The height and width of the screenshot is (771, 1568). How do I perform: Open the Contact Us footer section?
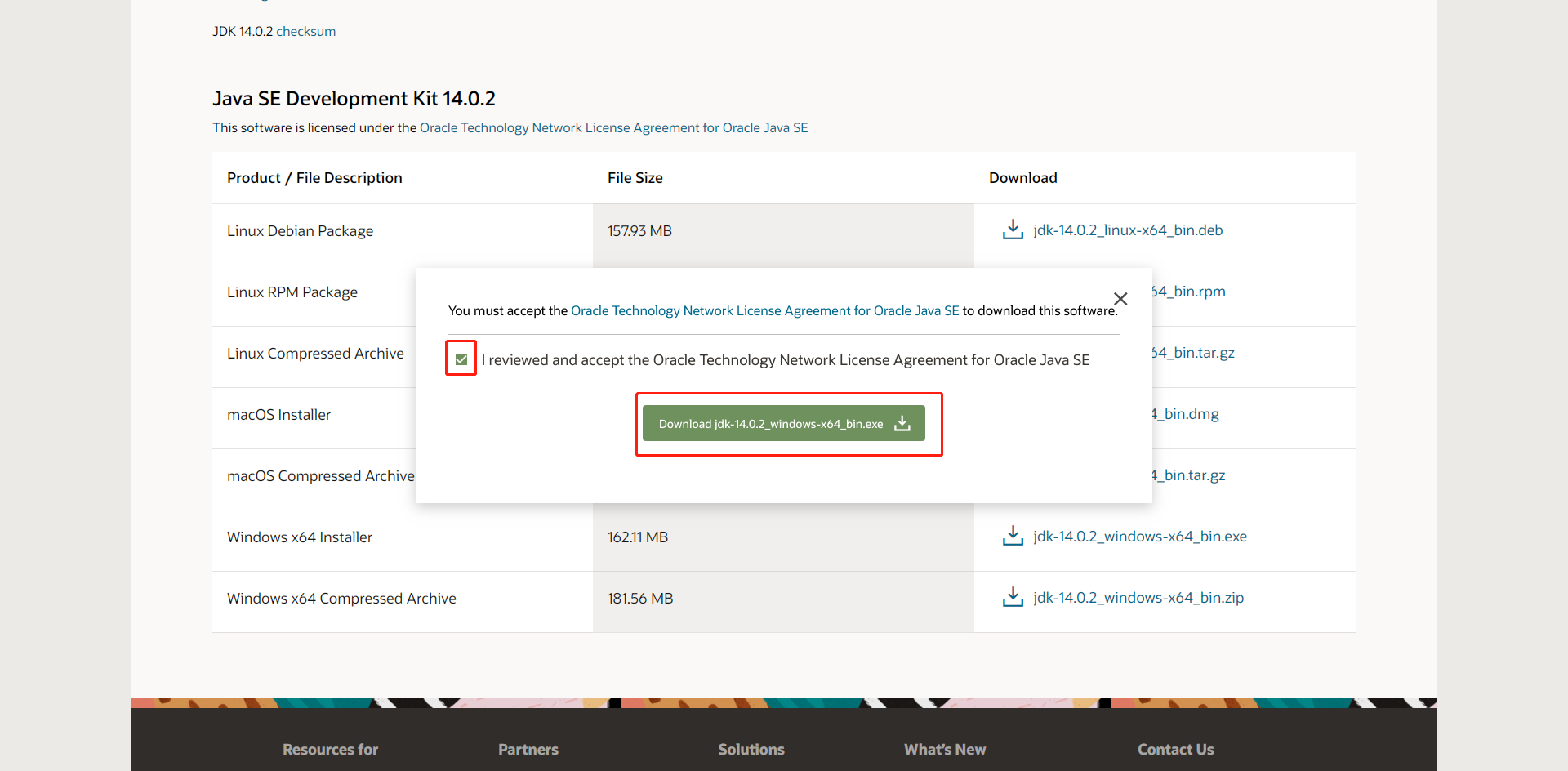[x=1176, y=749]
